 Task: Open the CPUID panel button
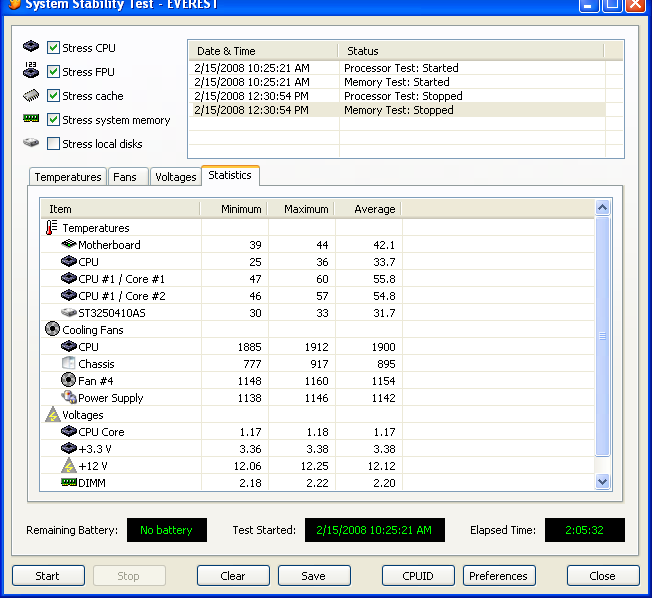[418, 576]
